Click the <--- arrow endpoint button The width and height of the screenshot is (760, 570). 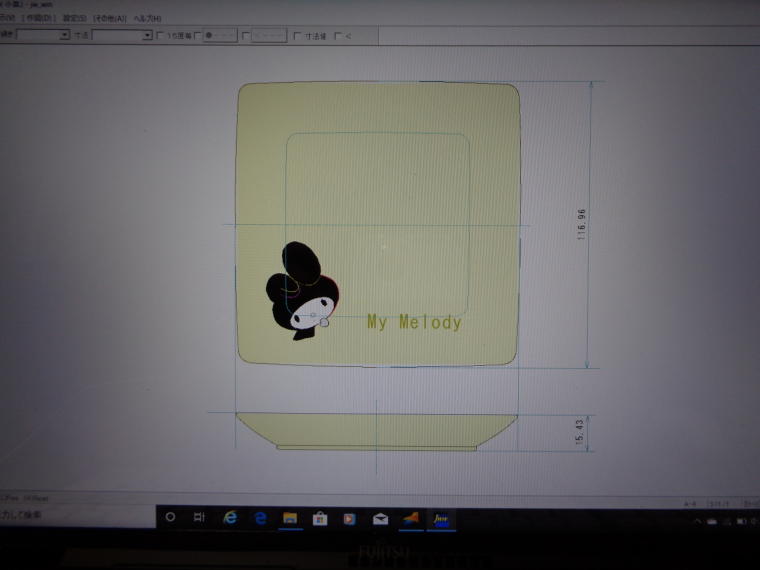pyautogui.click(x=269, y=36)
